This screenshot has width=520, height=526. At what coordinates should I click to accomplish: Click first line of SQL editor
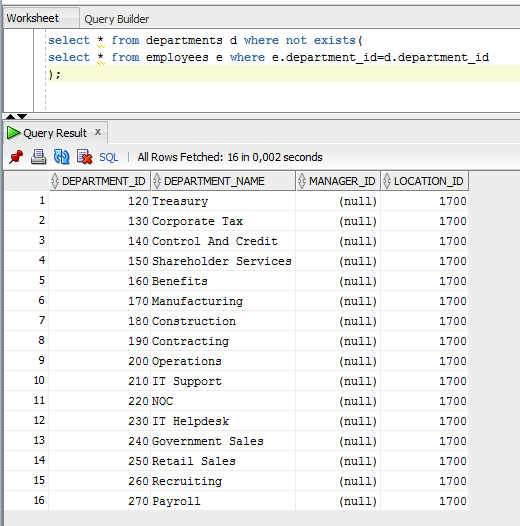click(x=205, y=40)
